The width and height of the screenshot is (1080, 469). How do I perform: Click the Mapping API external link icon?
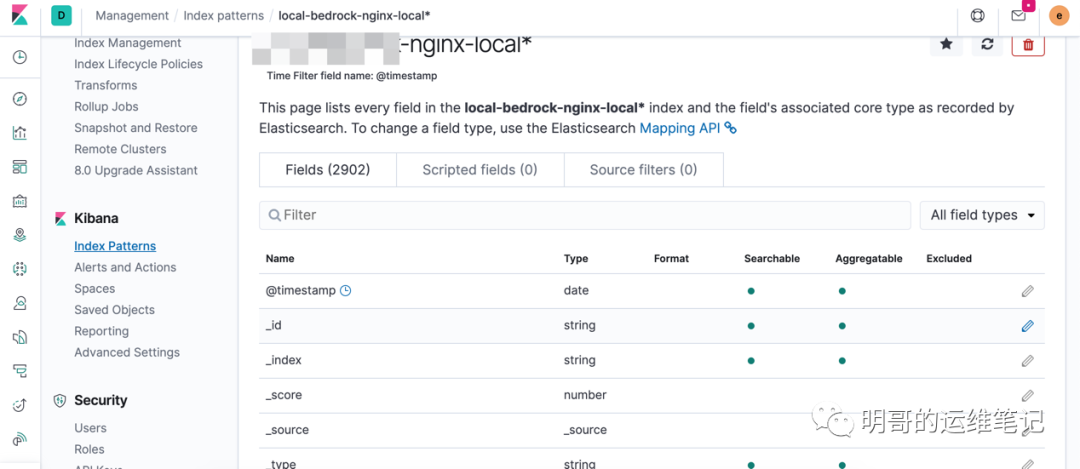click(731, 128)
